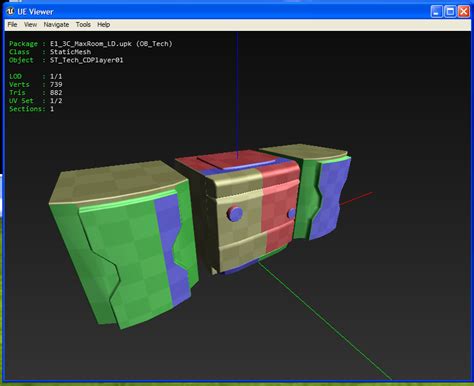Close the UE Viewer window
This screenshot has height=386, width=474.
coord(464,12)
